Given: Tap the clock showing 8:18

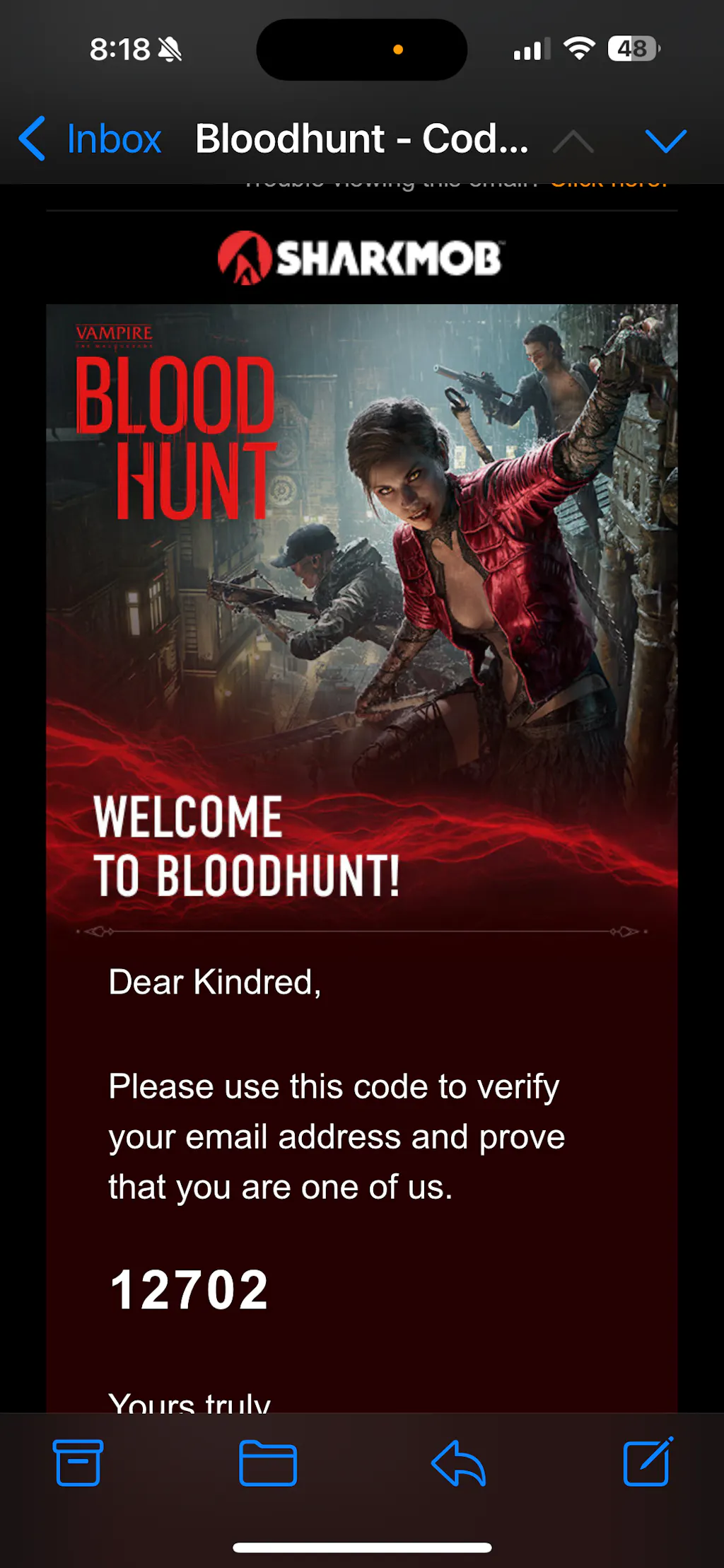Looking at the screenshot, I should (x=119, y=50).
